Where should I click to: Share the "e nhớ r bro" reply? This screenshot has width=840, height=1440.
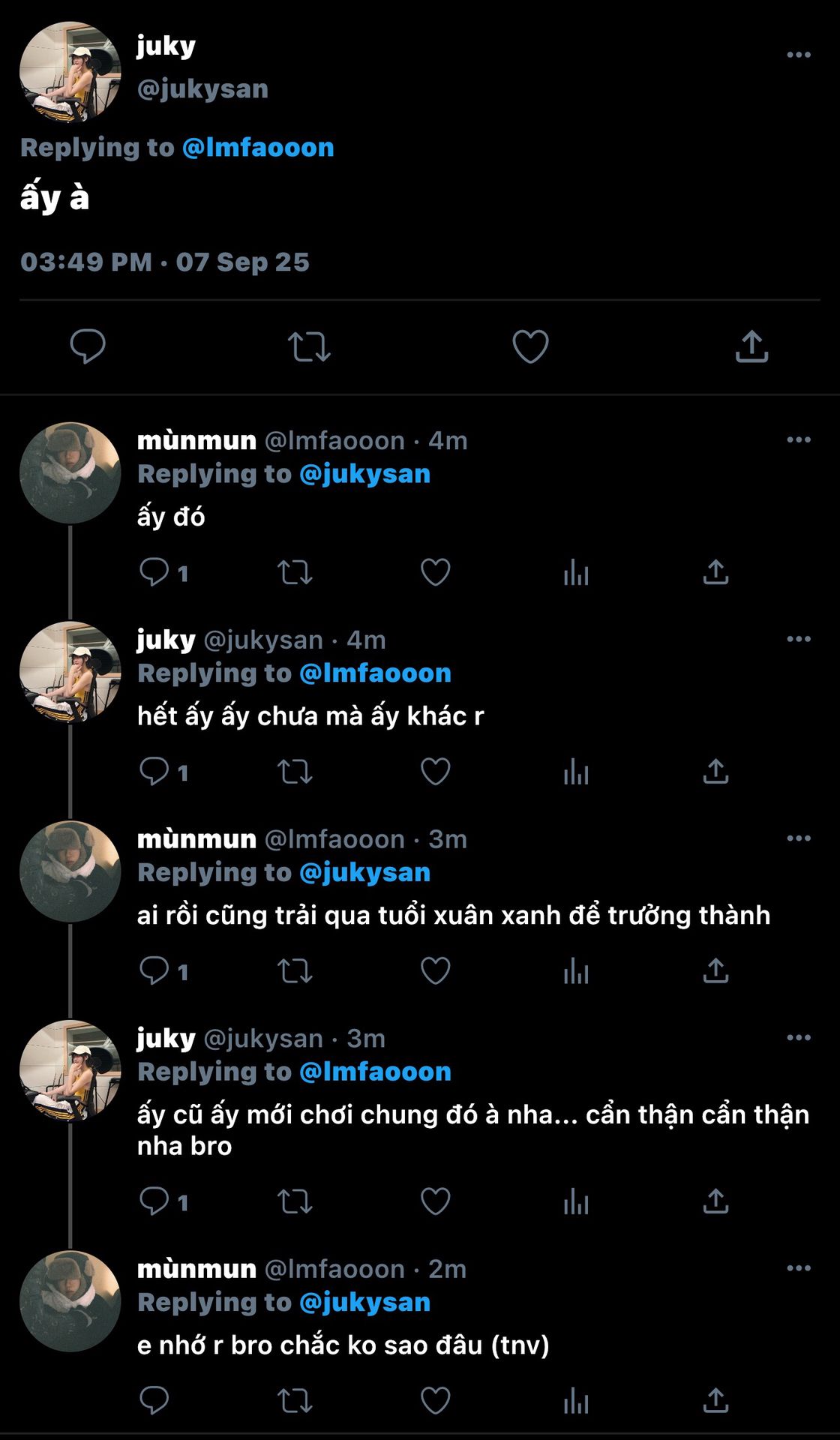(716, 1401)
